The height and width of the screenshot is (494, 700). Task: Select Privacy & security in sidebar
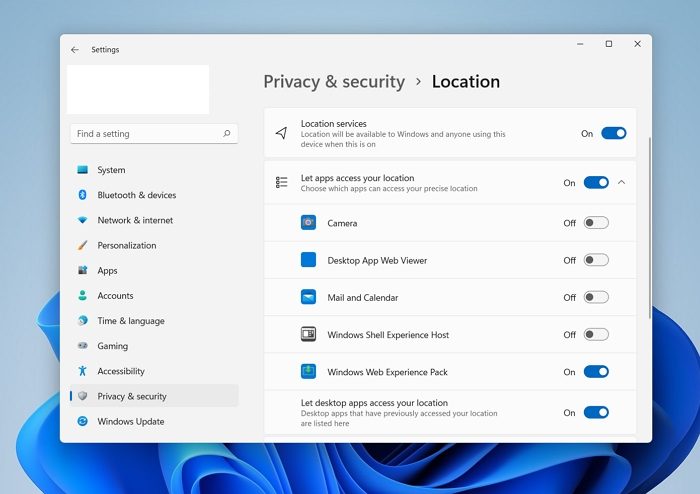[x=154, y=396]
